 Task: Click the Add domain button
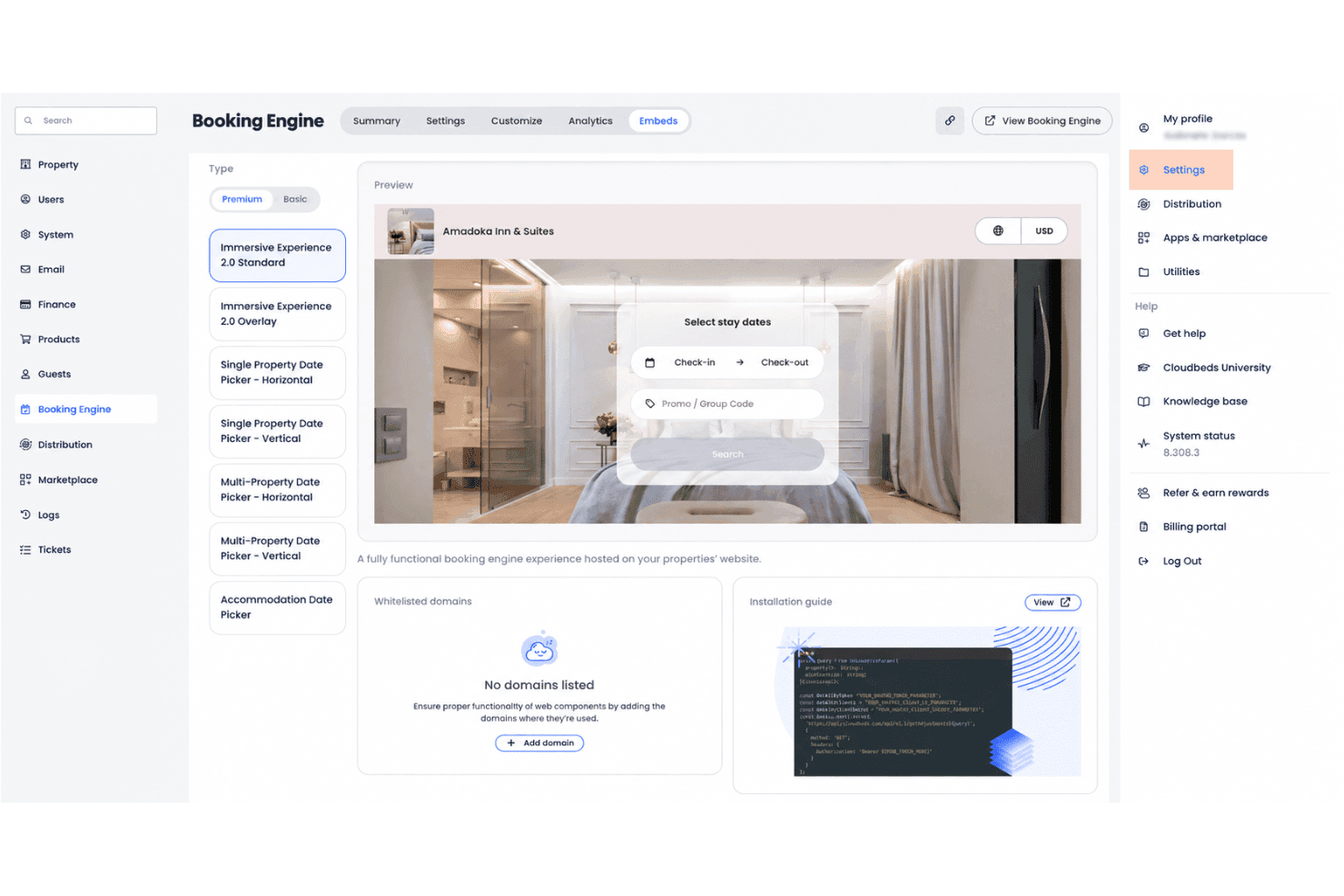[x=539, y=743]
